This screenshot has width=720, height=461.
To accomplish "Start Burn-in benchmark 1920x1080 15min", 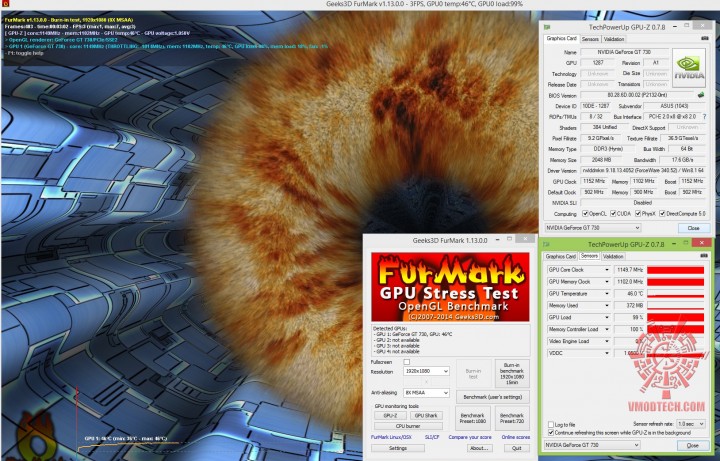I will click(512, 374).
